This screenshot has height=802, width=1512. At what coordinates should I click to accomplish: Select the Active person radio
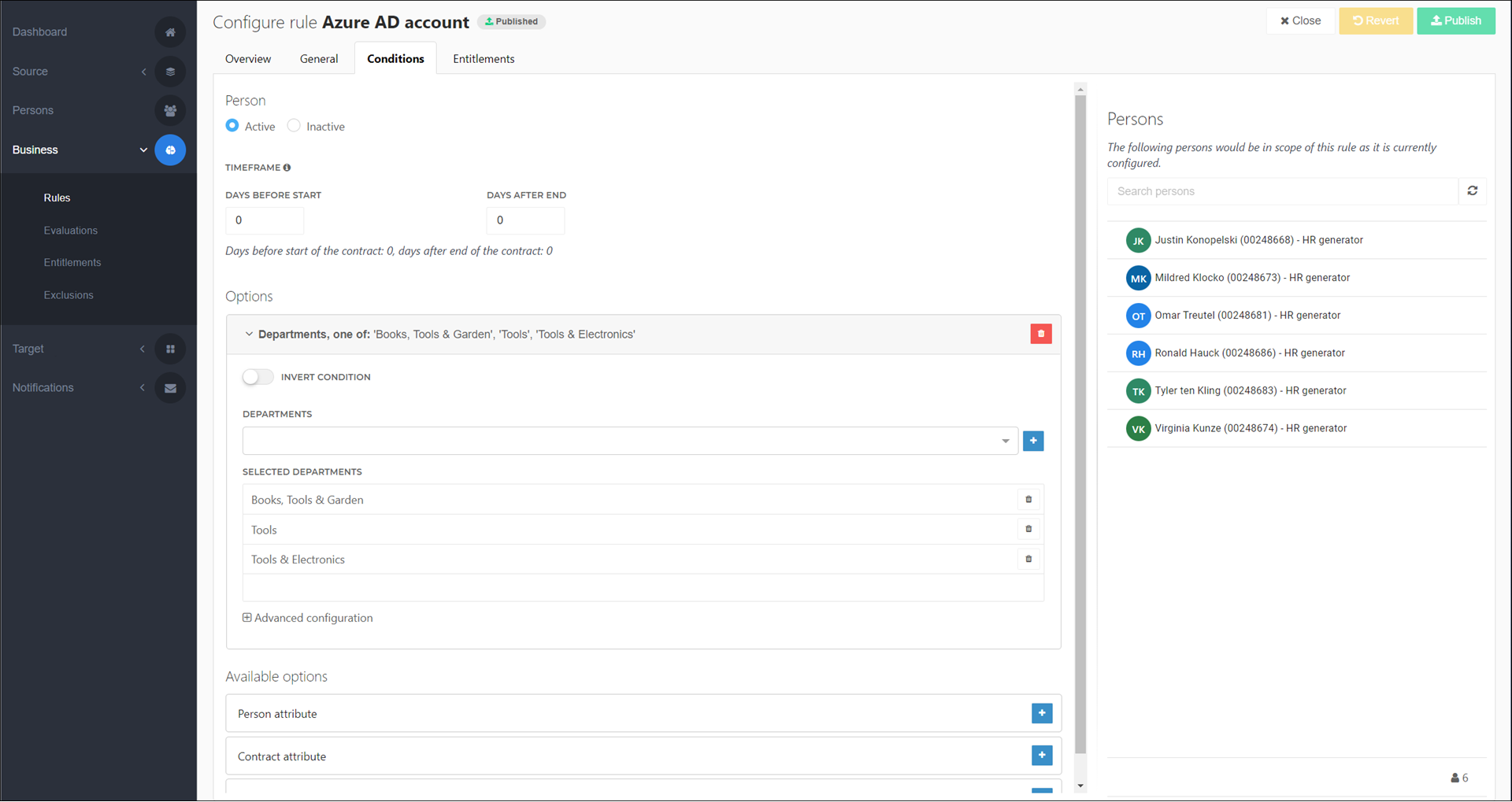coord(232,126)
